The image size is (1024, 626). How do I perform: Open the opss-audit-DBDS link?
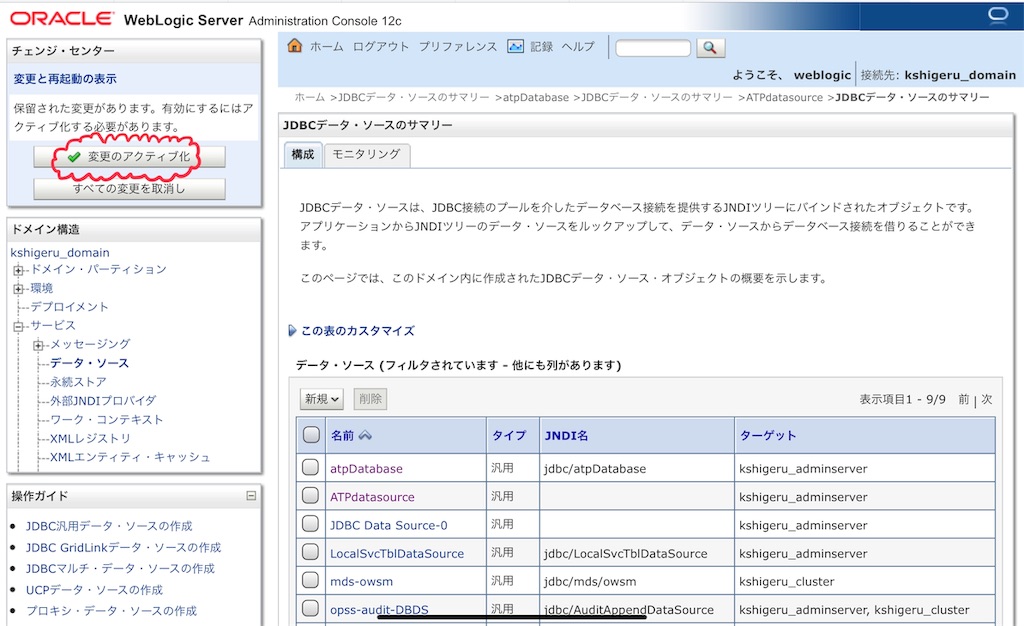(379, 610)
